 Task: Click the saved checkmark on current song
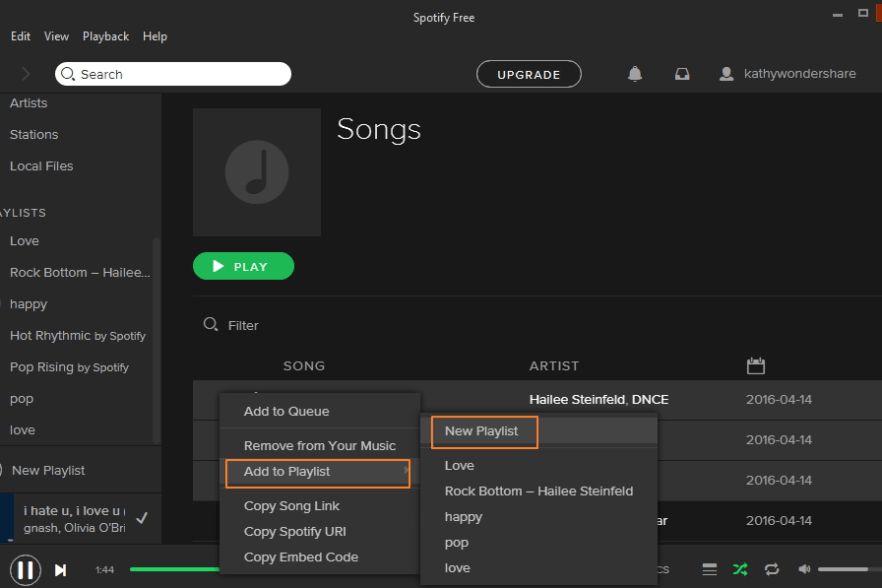pyautogui.click(x=142, y=518)
